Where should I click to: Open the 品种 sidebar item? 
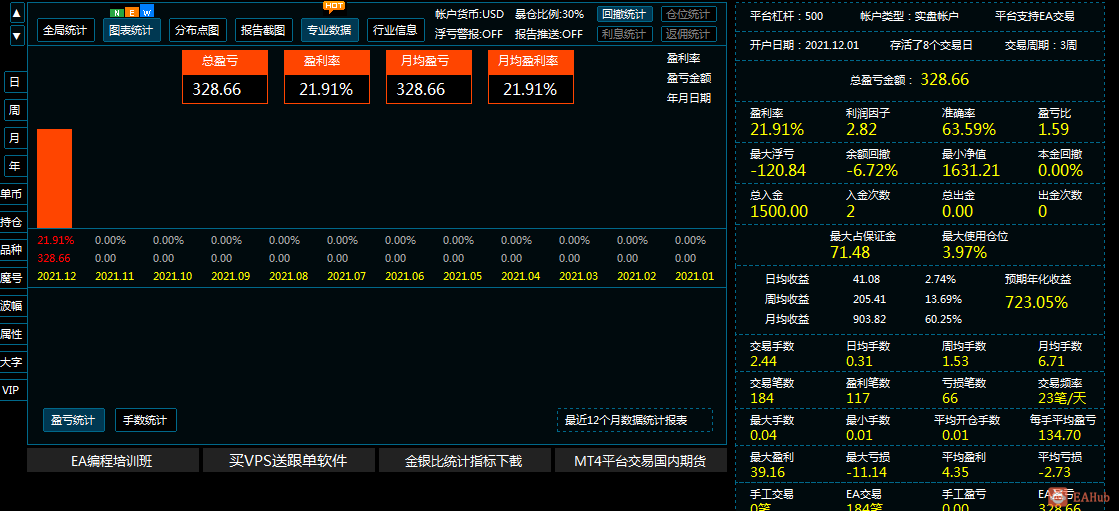point(12,250)
